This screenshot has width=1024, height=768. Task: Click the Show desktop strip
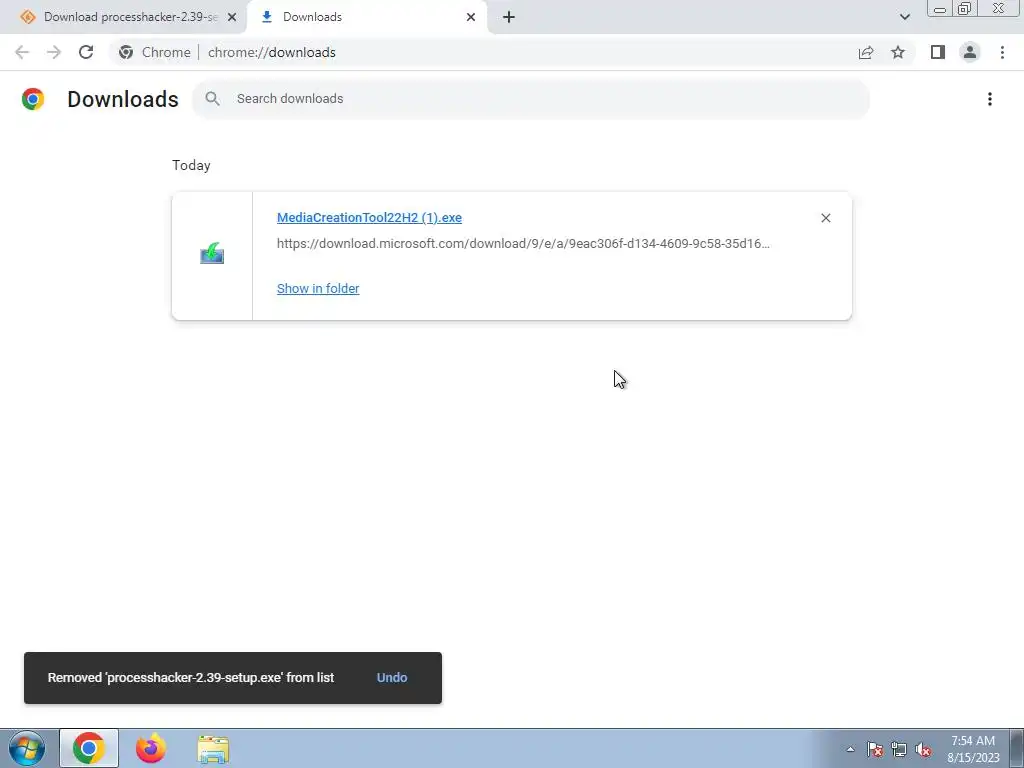click(x=1016, y=748)
